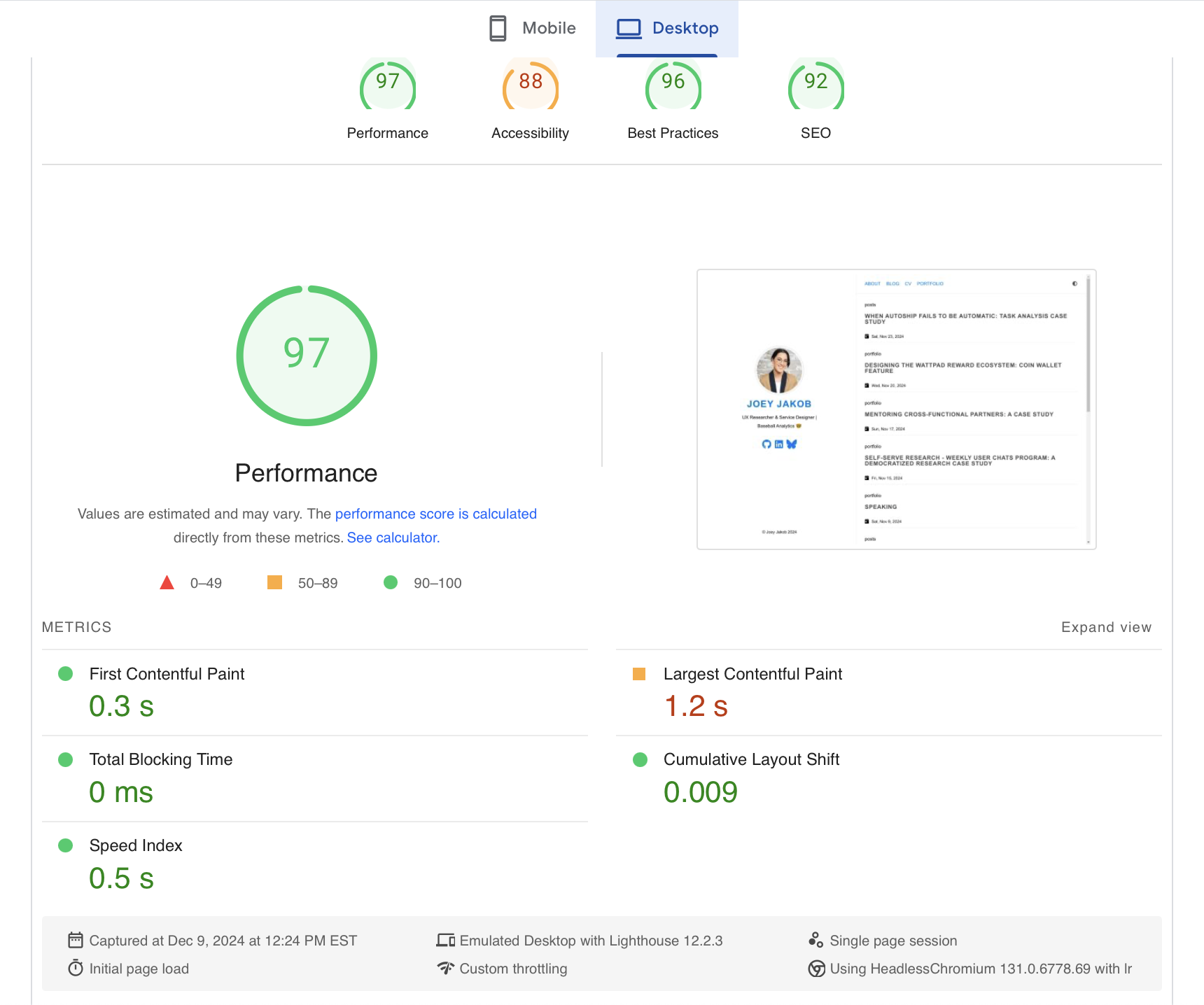Click the Speed Index green status dot
1204x1005 pixels.
point(66,845)
